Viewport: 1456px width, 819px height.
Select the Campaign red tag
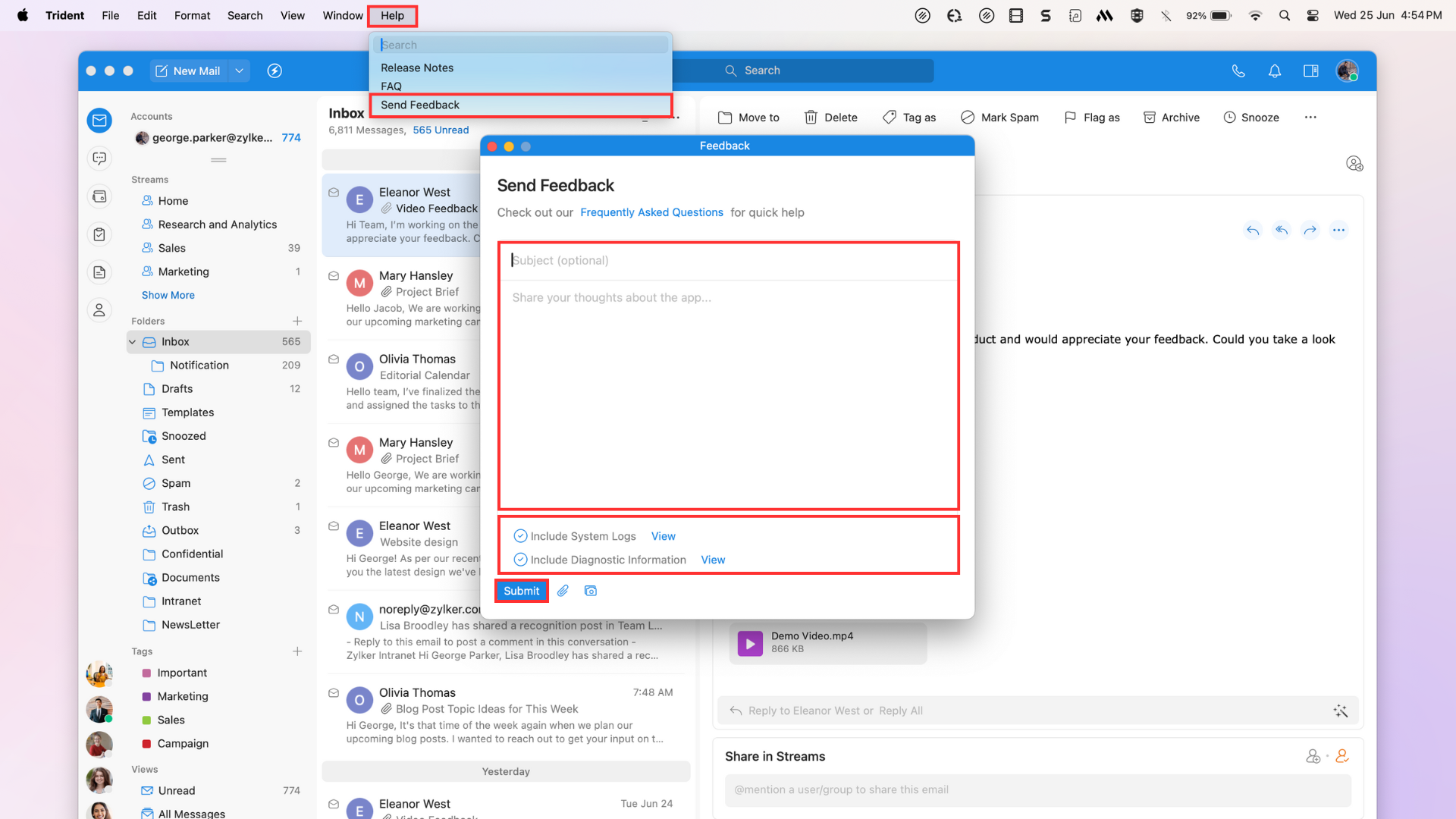[183, 743]
